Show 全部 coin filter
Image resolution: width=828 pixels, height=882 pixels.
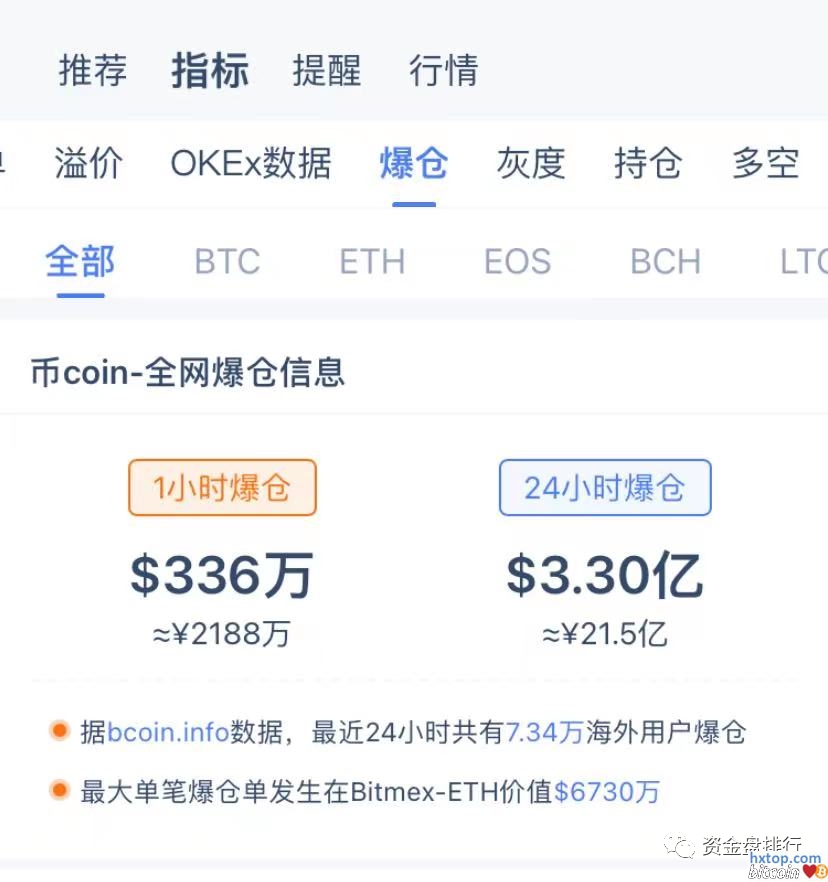pos(80,262)
